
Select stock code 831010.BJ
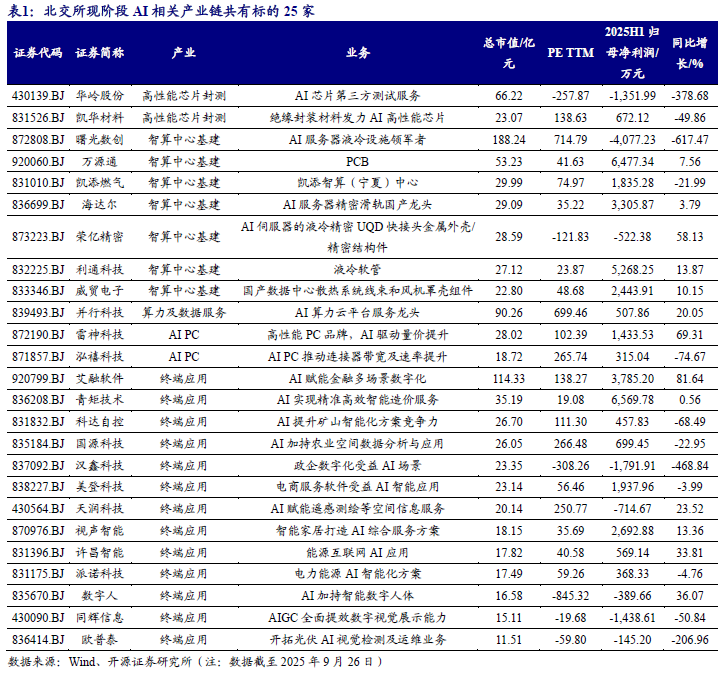click(x=38, y=182)
